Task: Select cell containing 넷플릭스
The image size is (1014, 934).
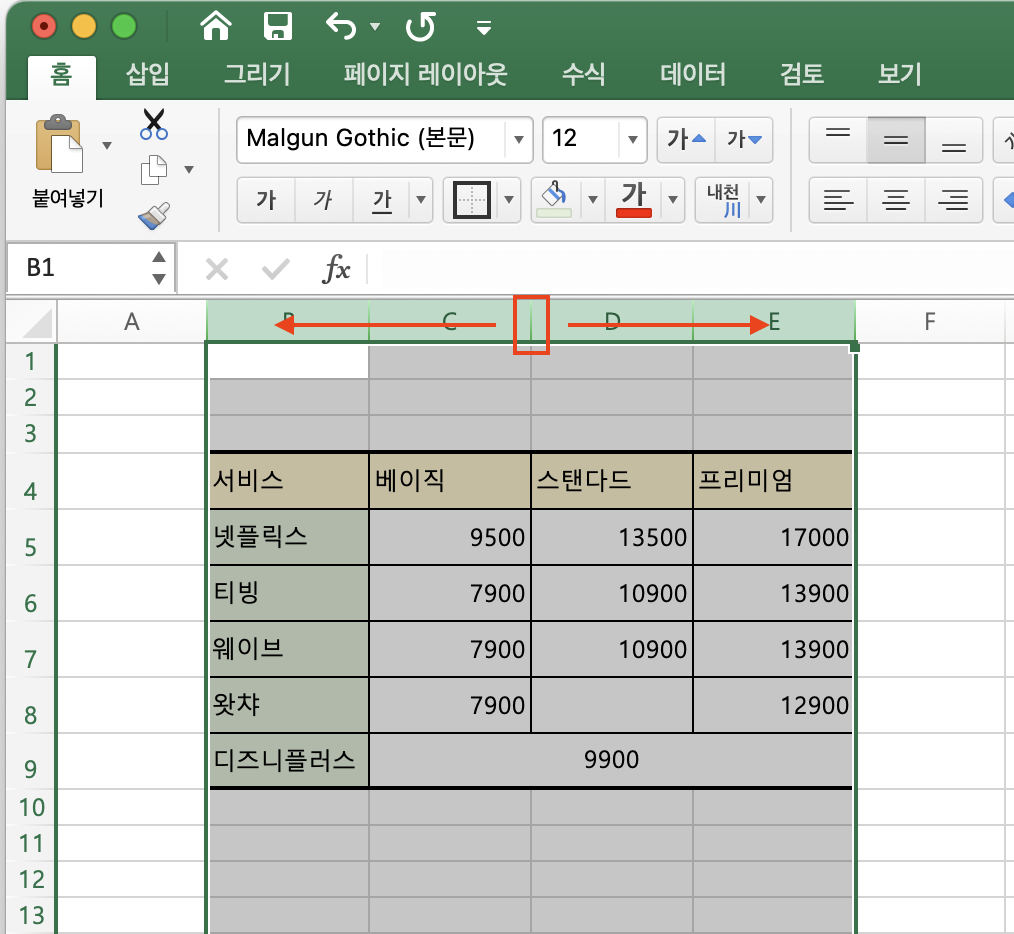Action: click(289, 538)
